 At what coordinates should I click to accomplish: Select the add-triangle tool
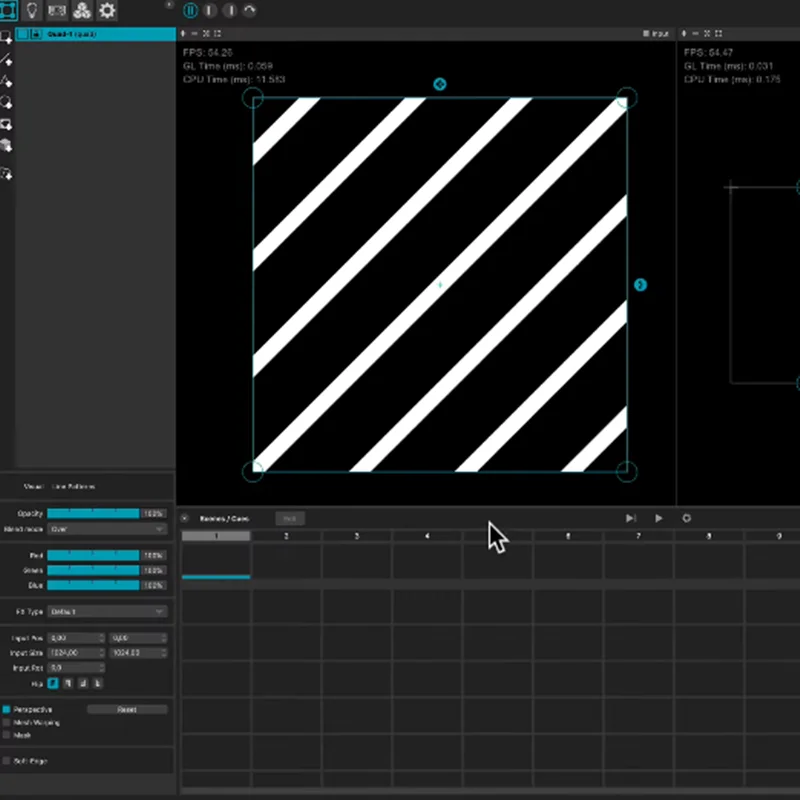pos(6,81)
